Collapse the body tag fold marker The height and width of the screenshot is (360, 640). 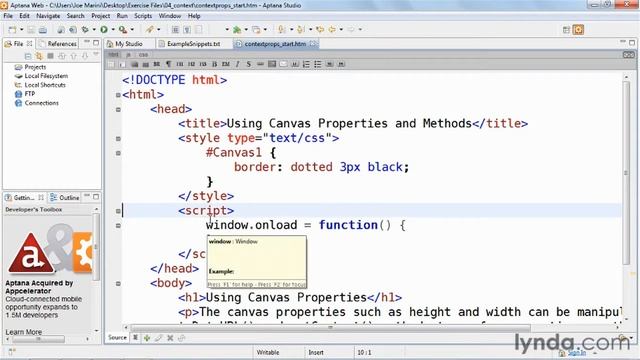118,283
